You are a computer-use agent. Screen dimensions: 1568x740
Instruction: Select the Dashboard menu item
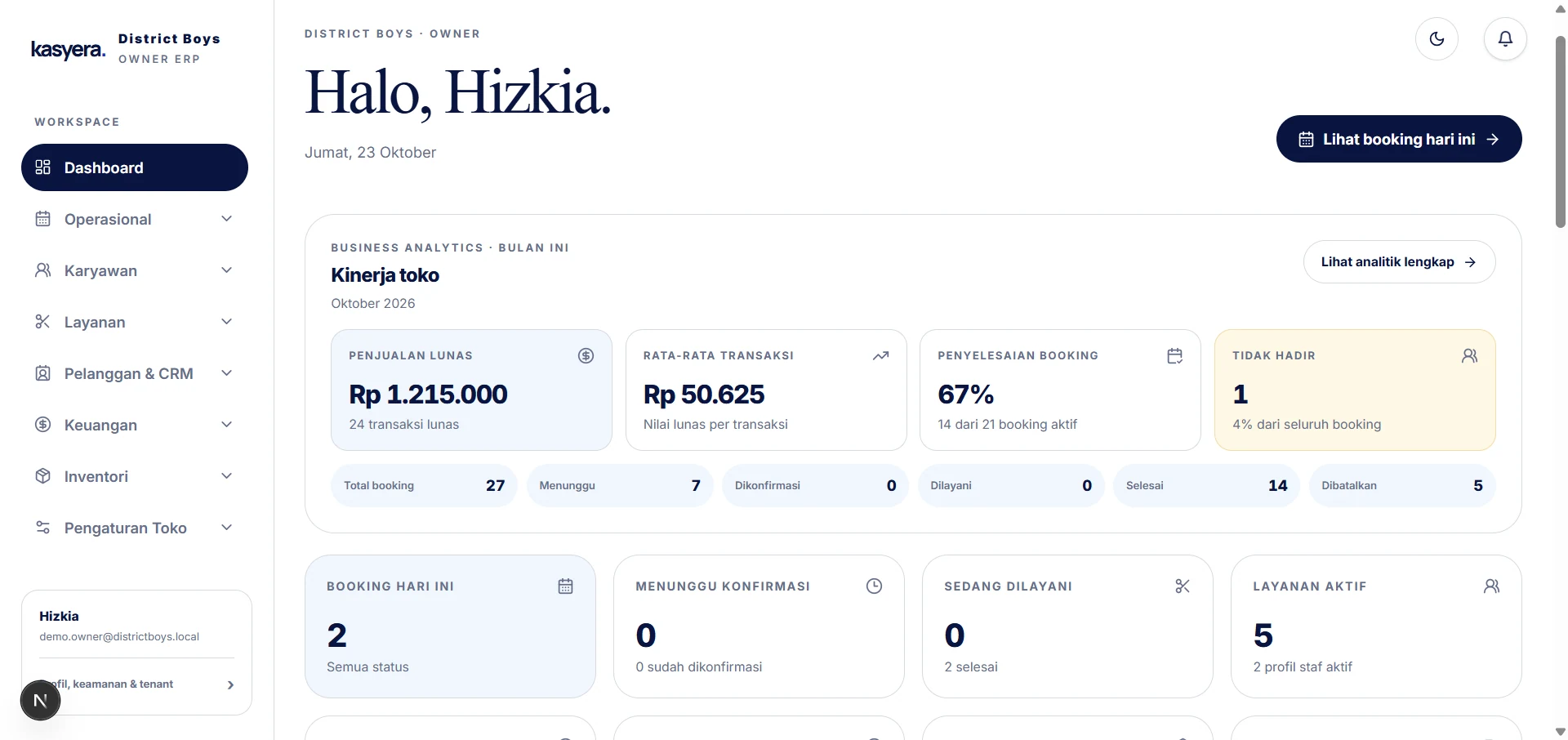(135, 167)
